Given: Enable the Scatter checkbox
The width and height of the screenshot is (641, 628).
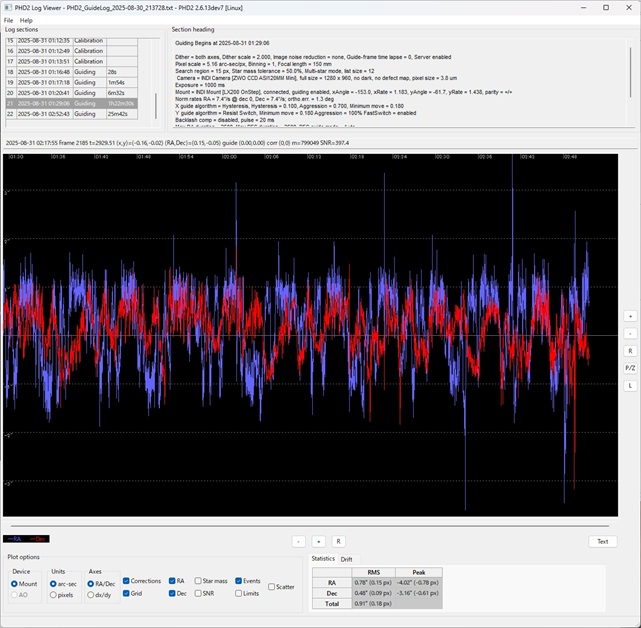Looking at the screenshot, I should (273, 587).
